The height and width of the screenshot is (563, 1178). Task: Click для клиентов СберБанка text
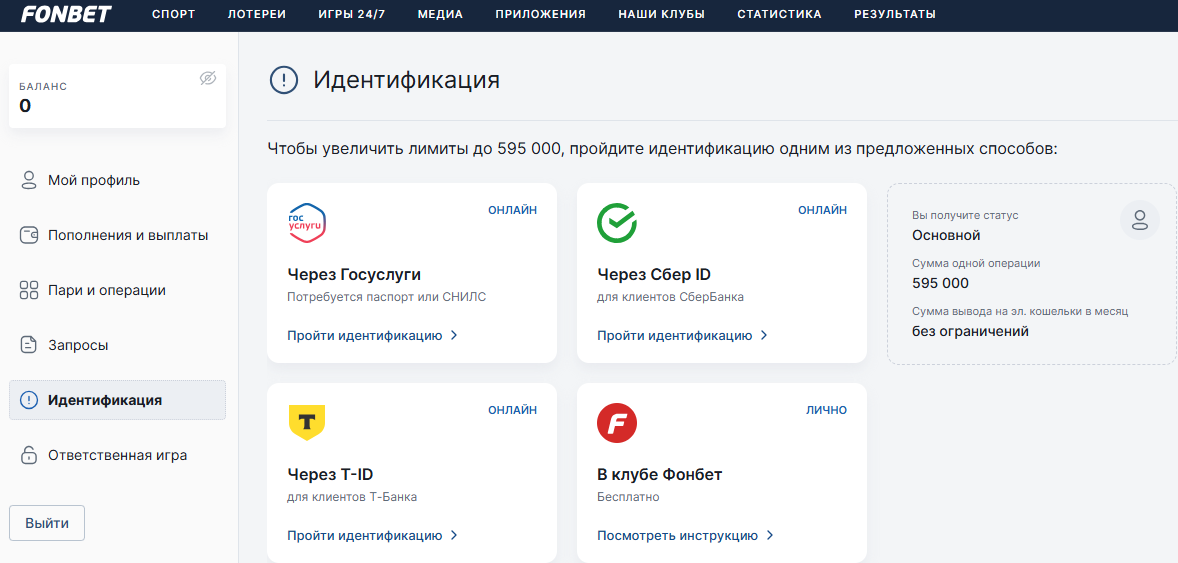coord(671,297)
